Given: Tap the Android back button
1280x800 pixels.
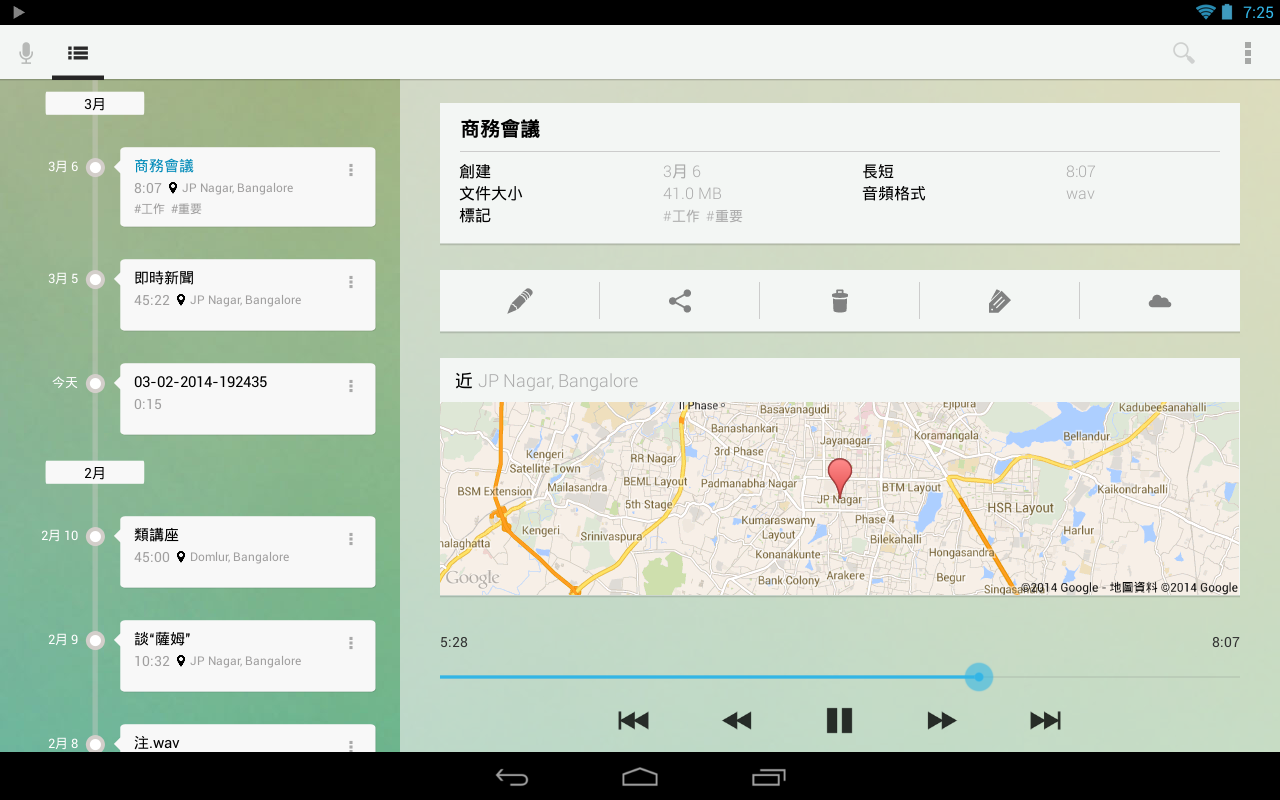Looking at the screenshot, I should tap(512, 777).
